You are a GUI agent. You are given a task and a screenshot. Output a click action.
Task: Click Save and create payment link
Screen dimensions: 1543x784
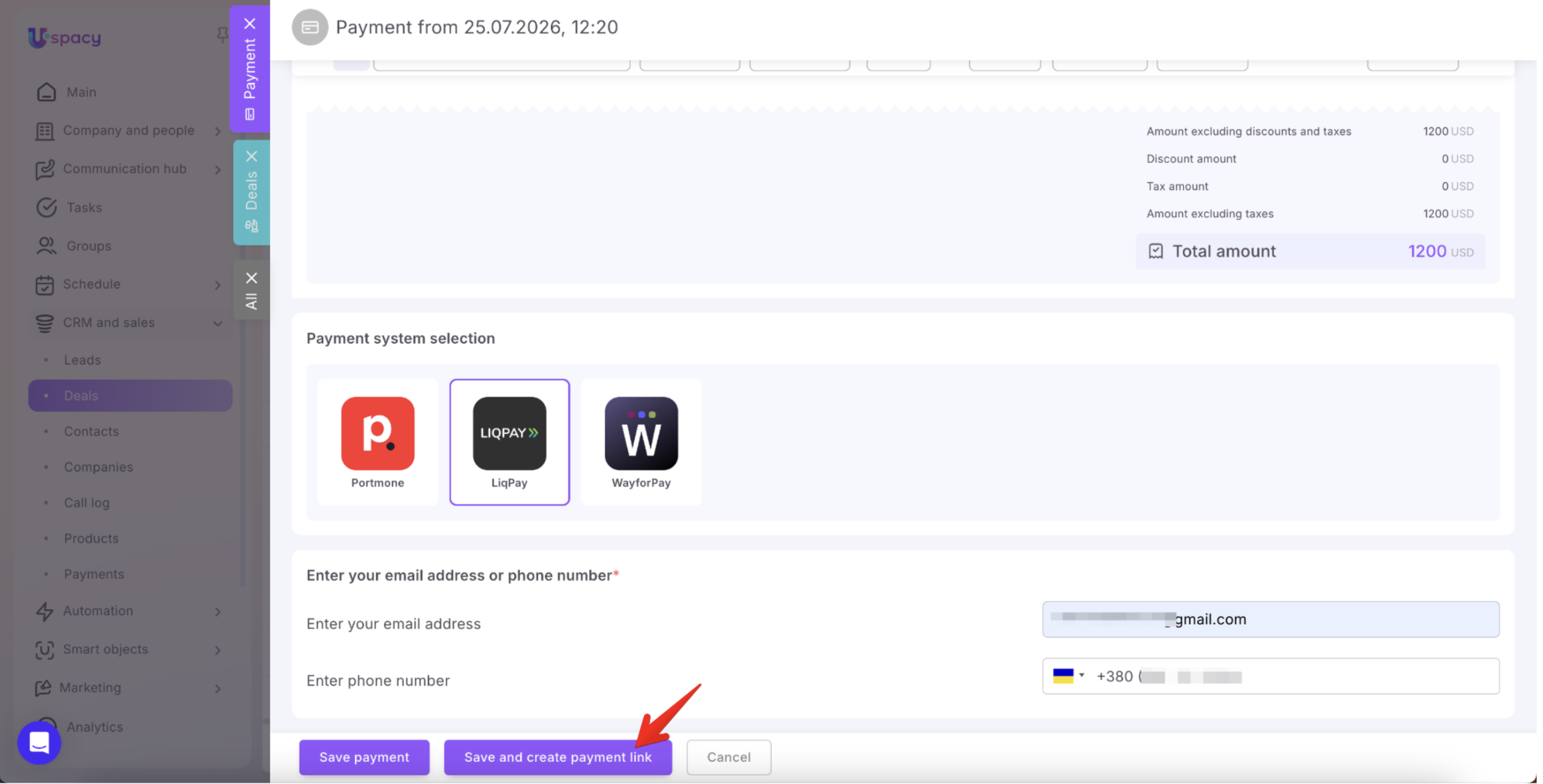point(558,757)
